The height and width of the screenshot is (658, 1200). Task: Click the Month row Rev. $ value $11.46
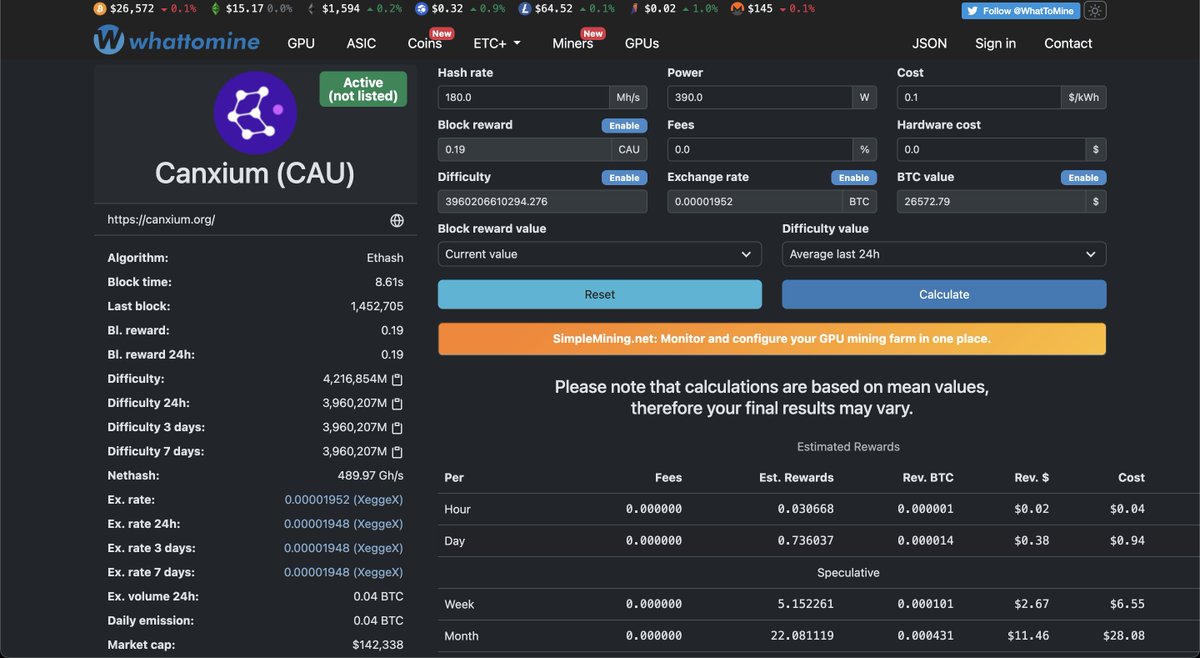tap(1030, 636)
